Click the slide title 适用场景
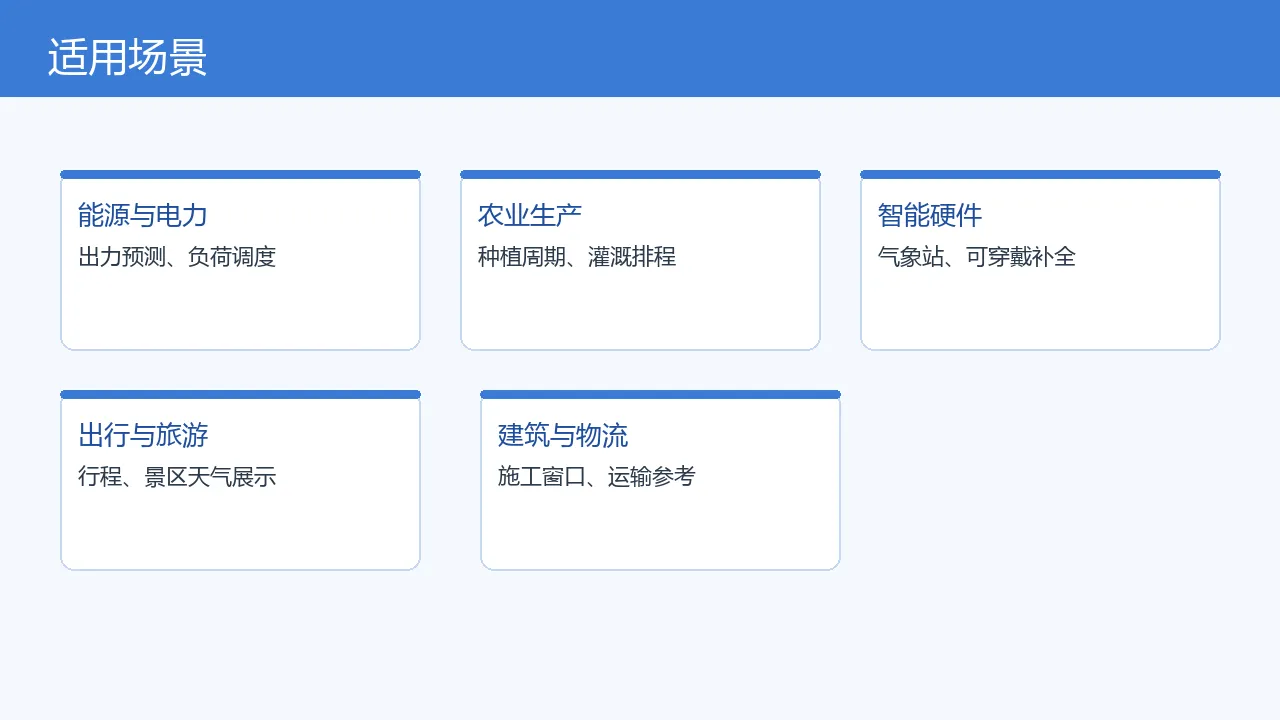Screen dimensions: 1280x720 127,58
